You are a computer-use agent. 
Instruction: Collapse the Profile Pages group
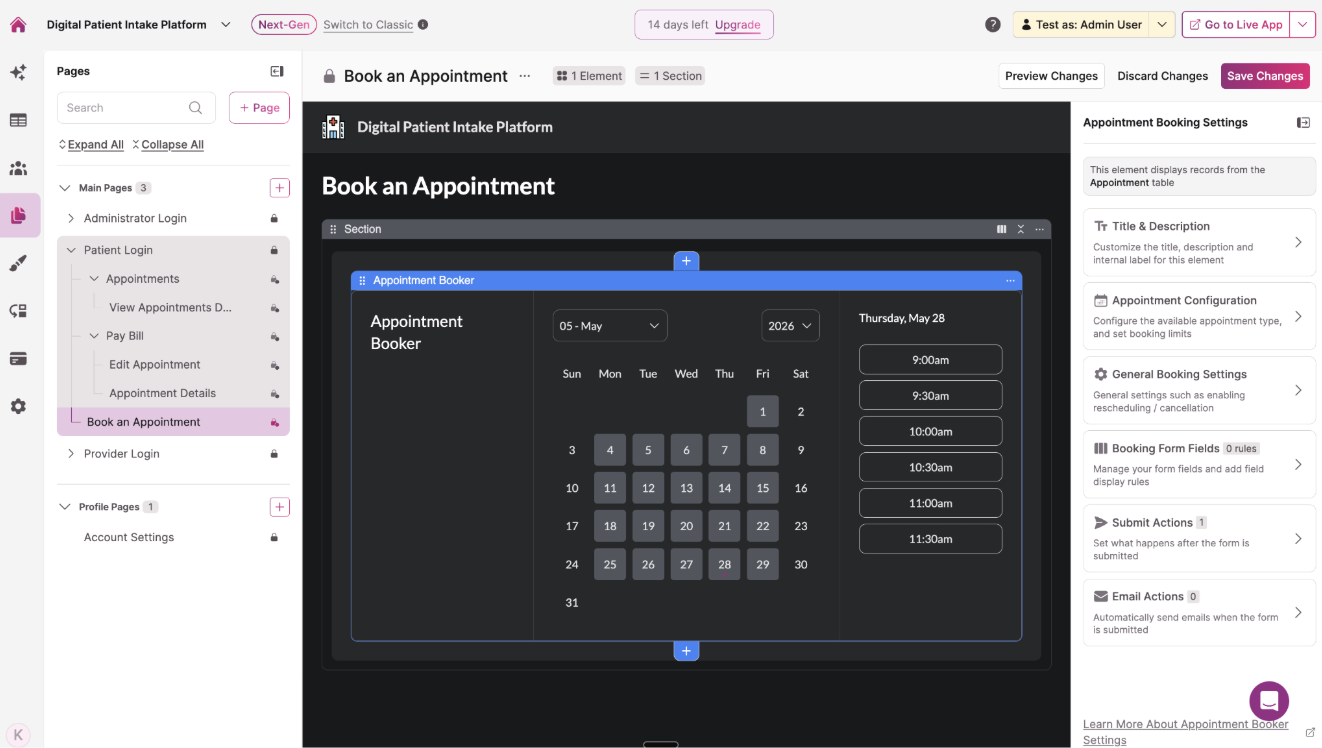pos(65,507)
